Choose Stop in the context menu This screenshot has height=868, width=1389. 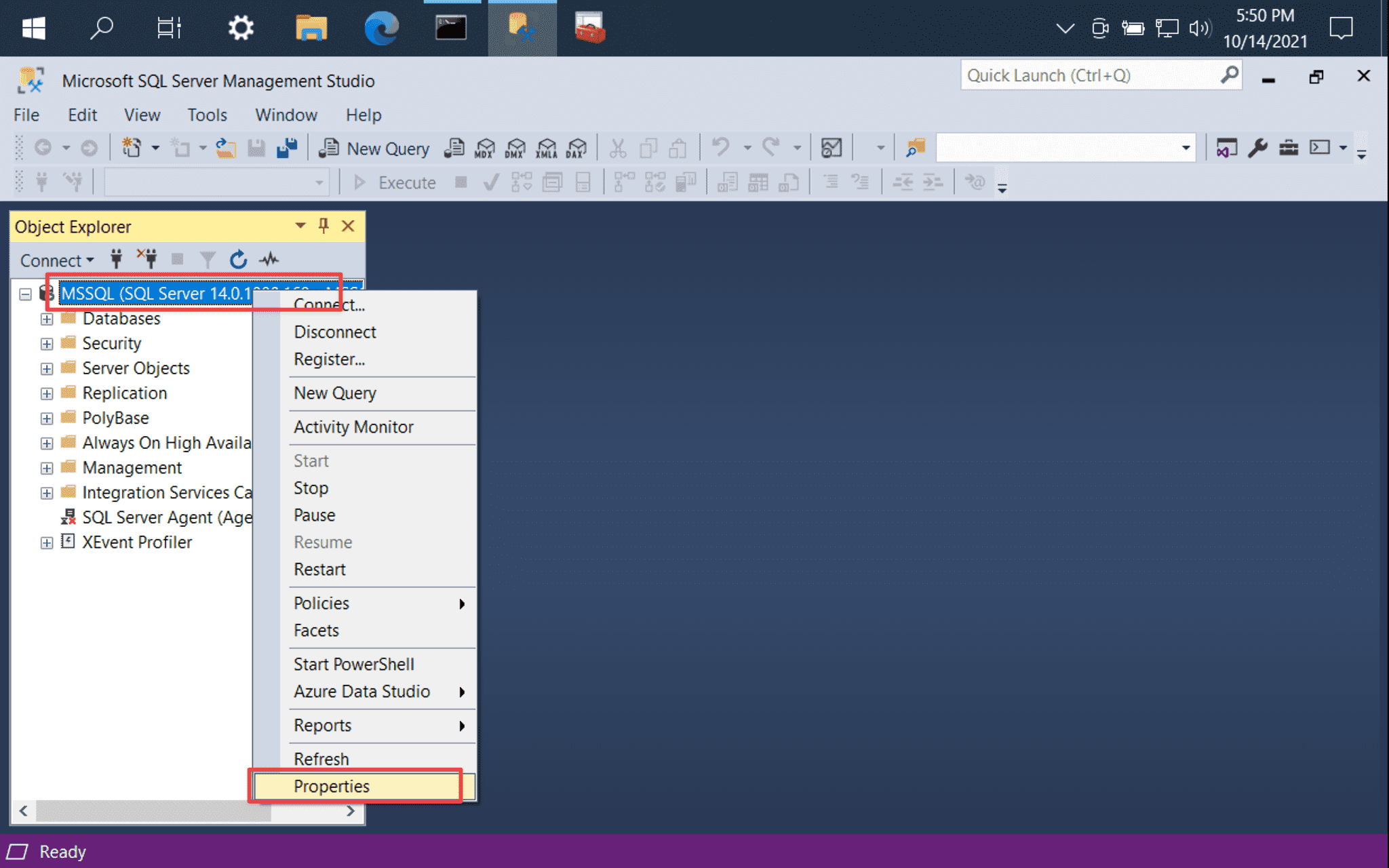point(364,488)
